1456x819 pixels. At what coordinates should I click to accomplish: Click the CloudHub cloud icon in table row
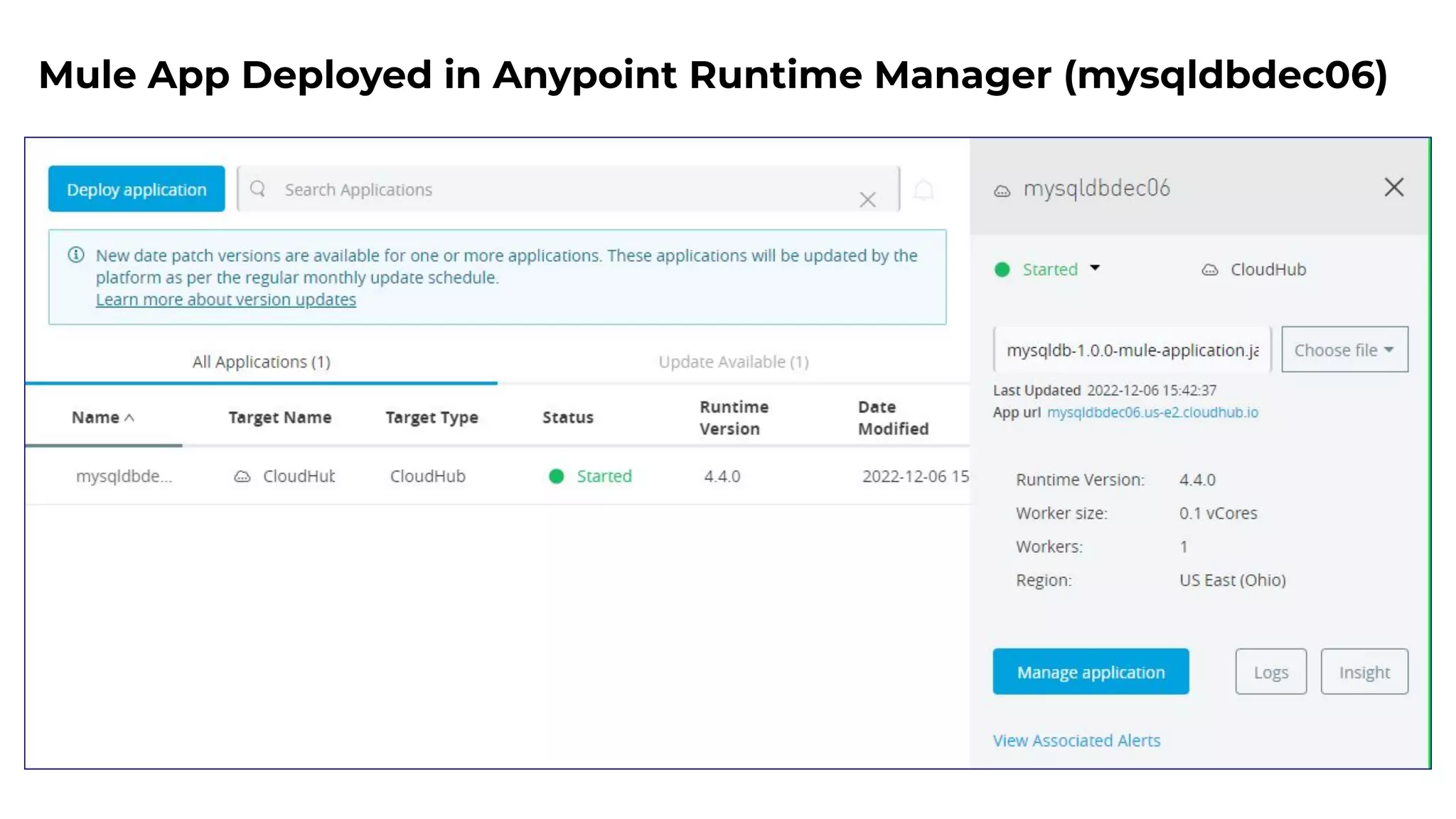[x=242, y=477]
